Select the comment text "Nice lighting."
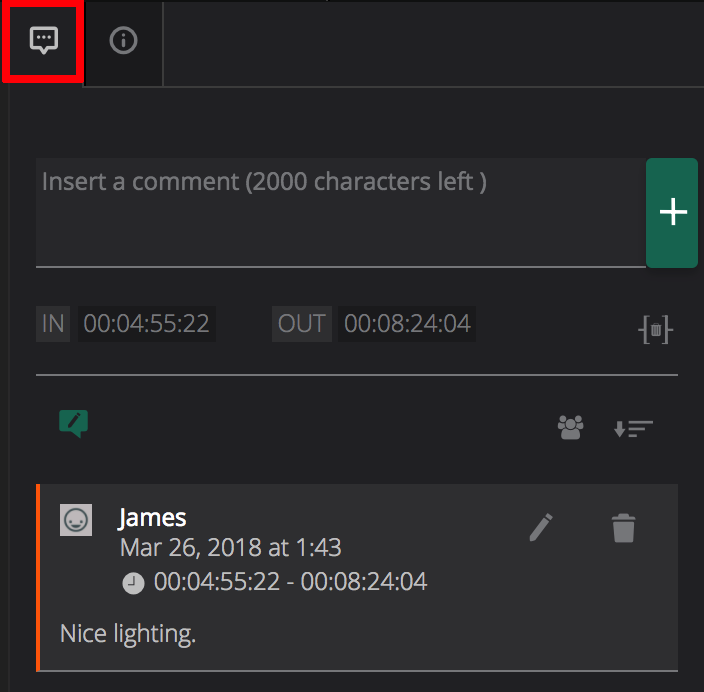 coord(127,634)
